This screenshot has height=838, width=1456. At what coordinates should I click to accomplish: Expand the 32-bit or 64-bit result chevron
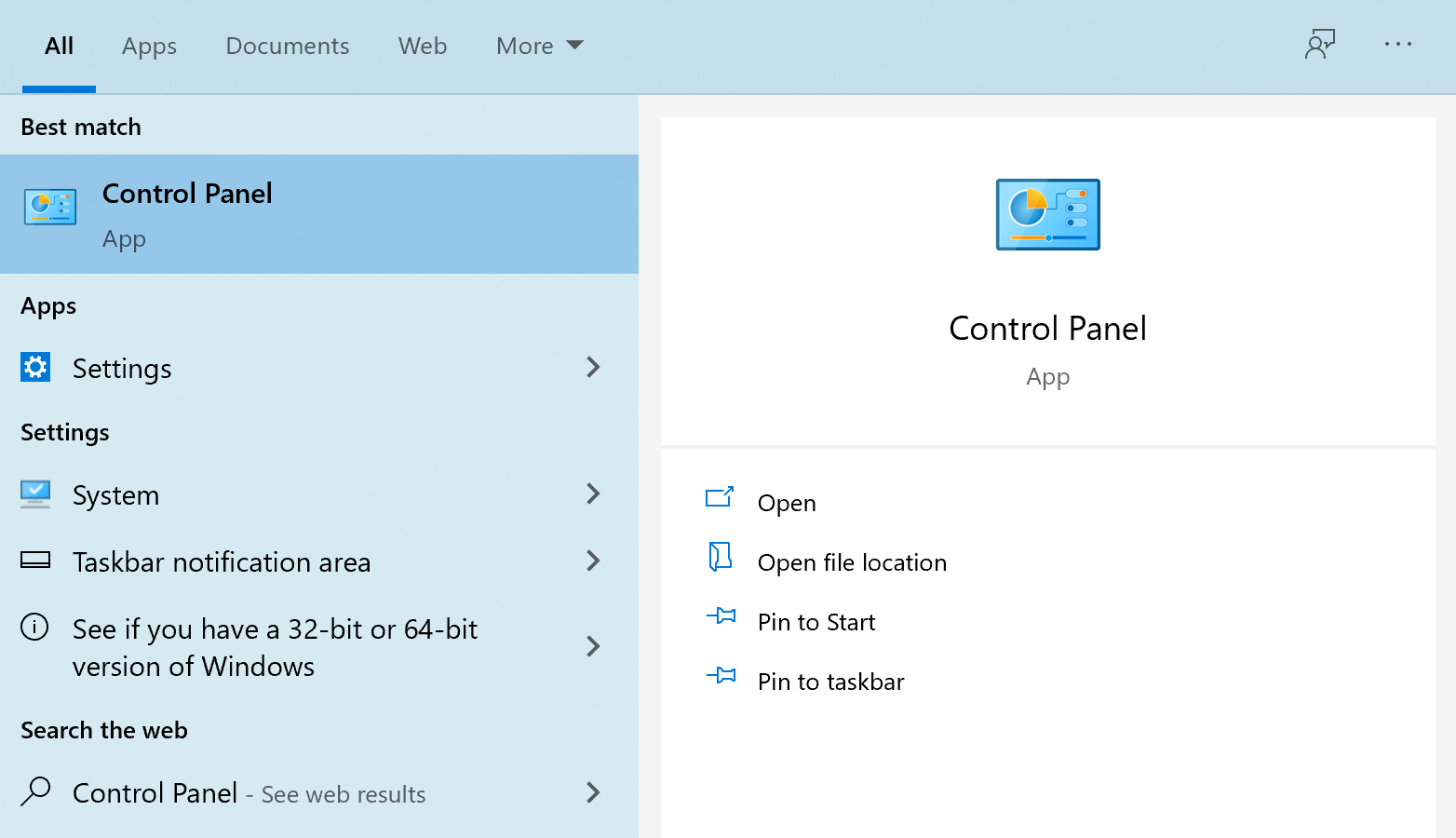coord(593,646)
